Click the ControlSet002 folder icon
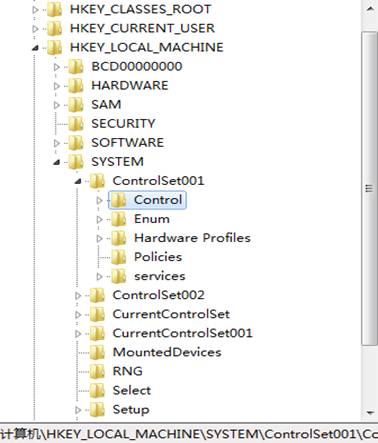The height and width of the screenshot is (443, 378). (97, 295)
